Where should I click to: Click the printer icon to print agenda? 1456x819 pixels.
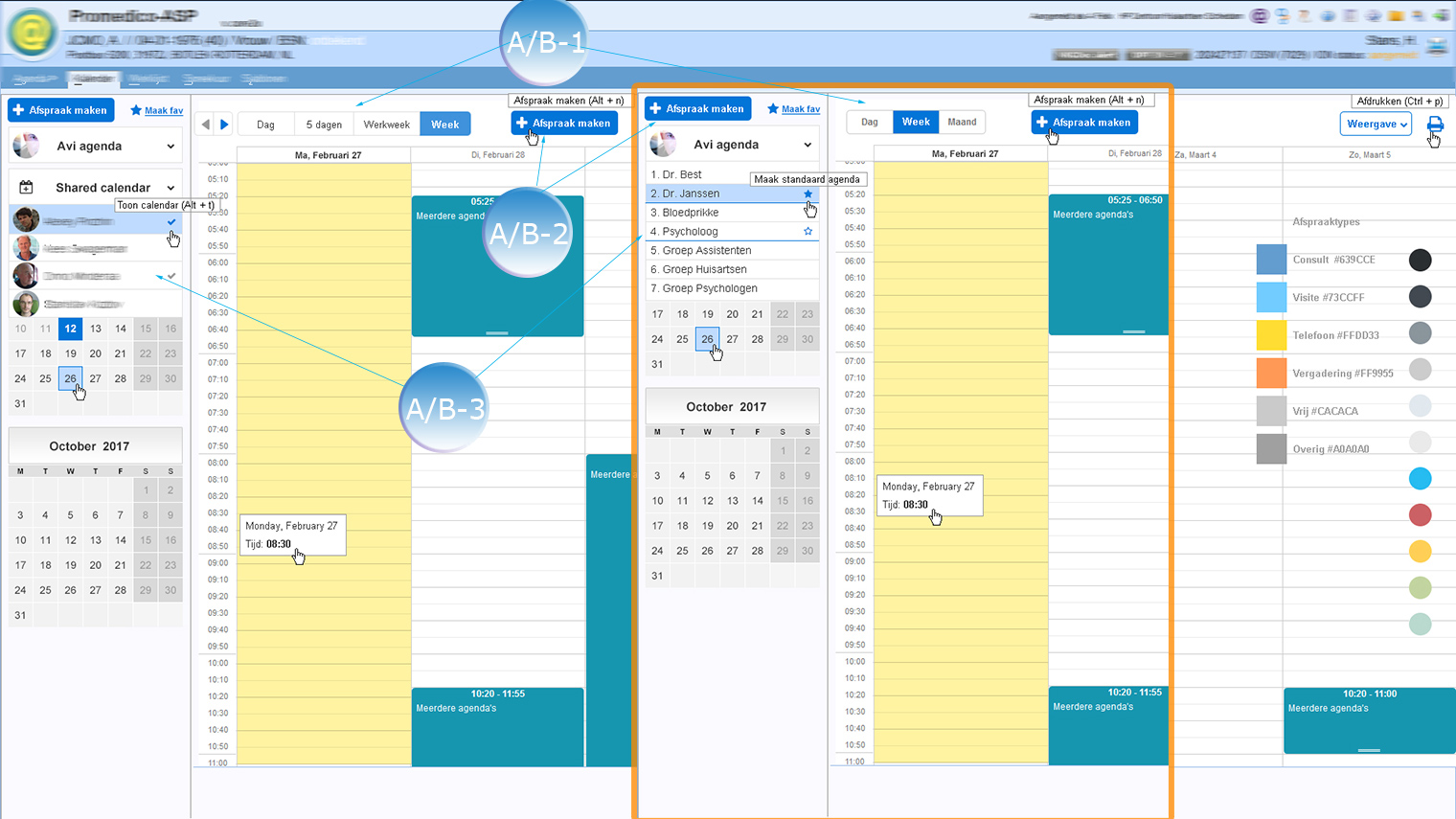point(1435,125)
